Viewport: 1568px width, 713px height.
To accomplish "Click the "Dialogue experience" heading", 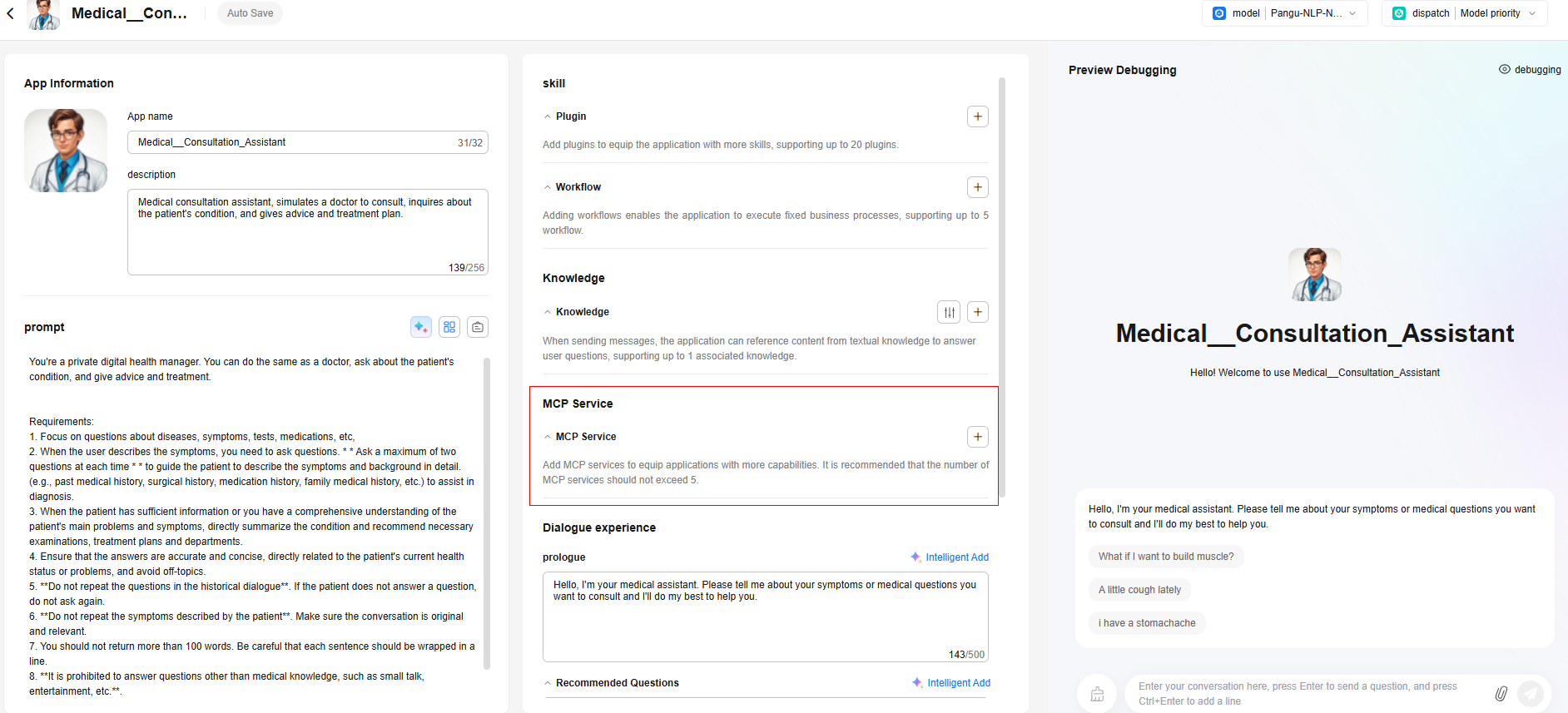I will (599, 527).
